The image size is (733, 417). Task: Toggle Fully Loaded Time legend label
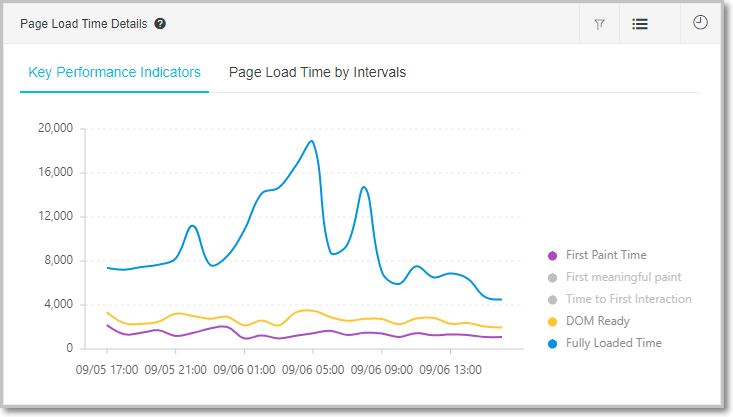pos(613,343)
